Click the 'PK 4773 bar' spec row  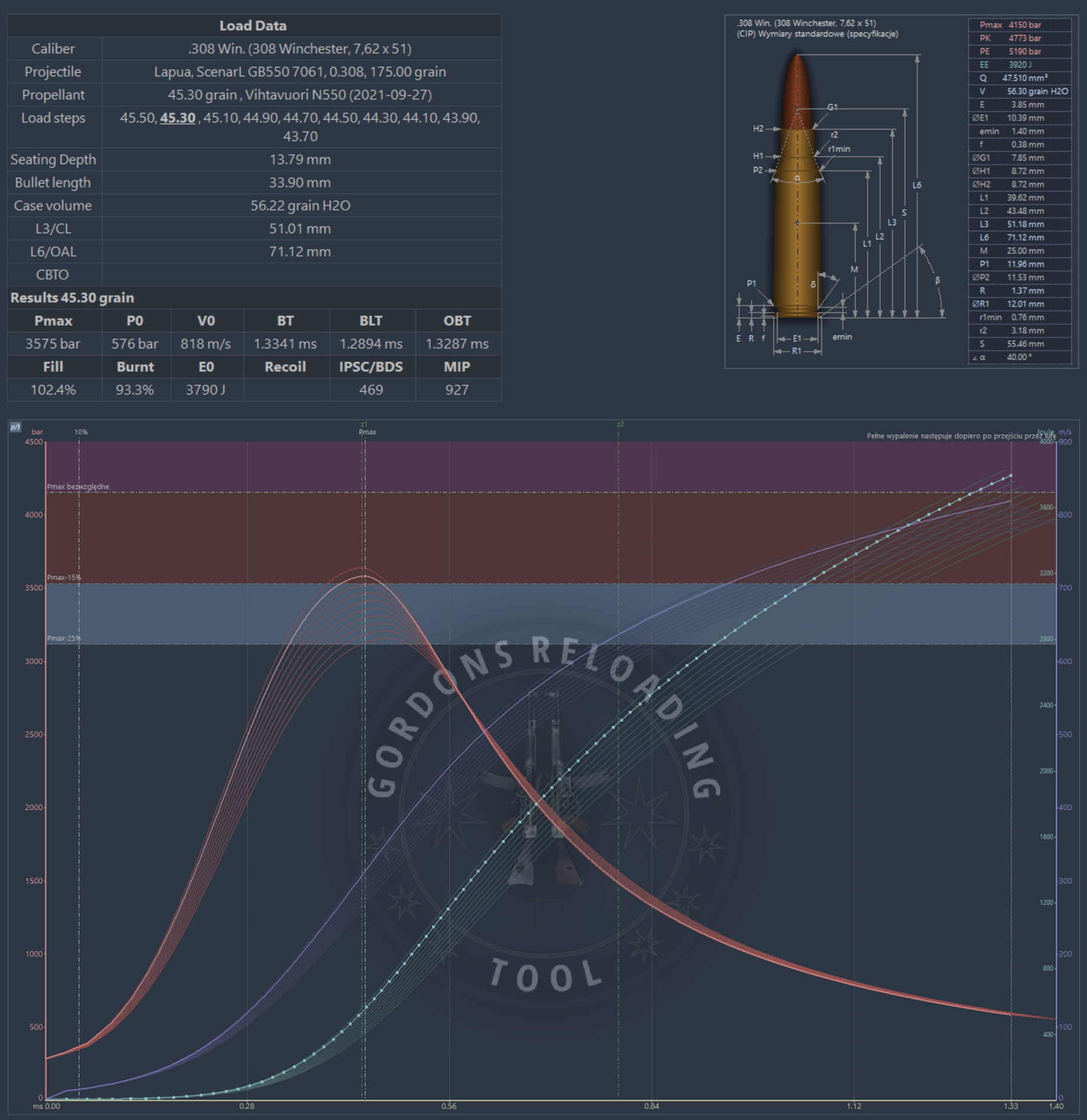tap(1020, 38)
